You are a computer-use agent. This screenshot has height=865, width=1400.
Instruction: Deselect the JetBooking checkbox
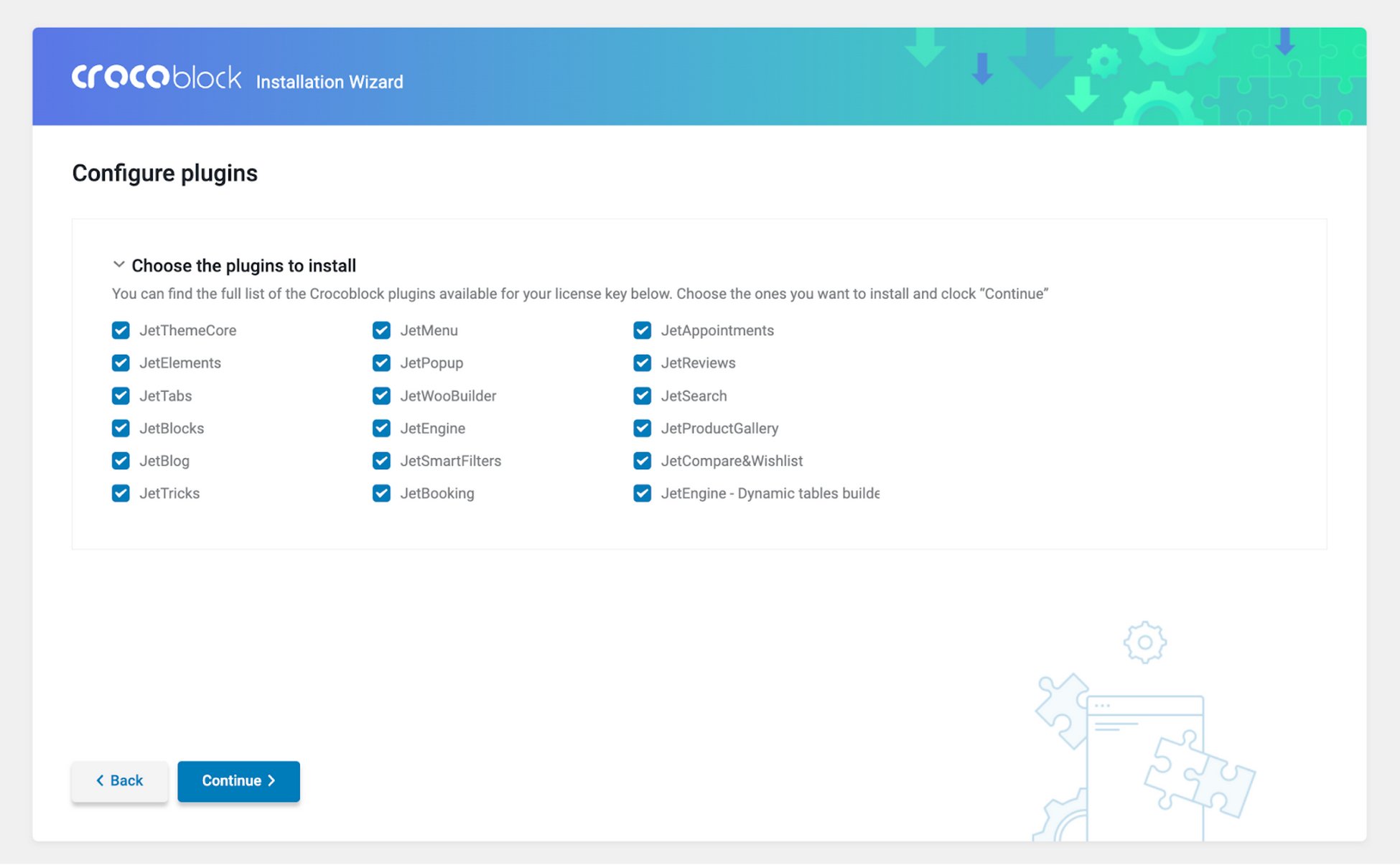pyautogui.click(x=381, y=493)
